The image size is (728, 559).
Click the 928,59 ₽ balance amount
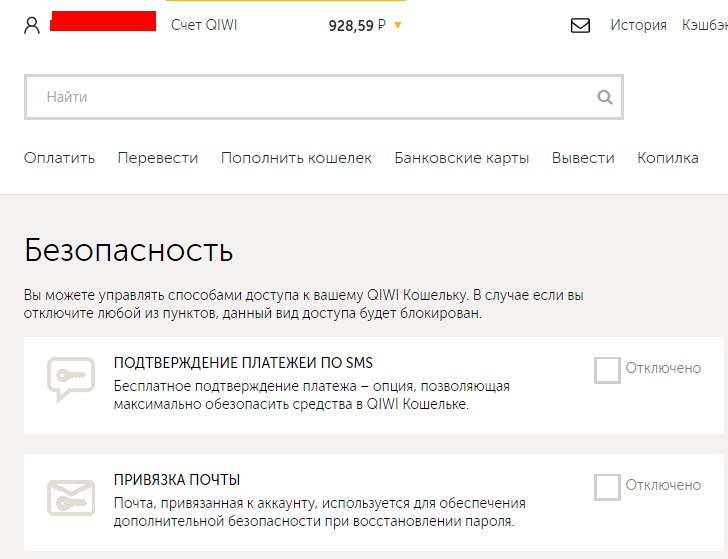[x=357, y=26]
